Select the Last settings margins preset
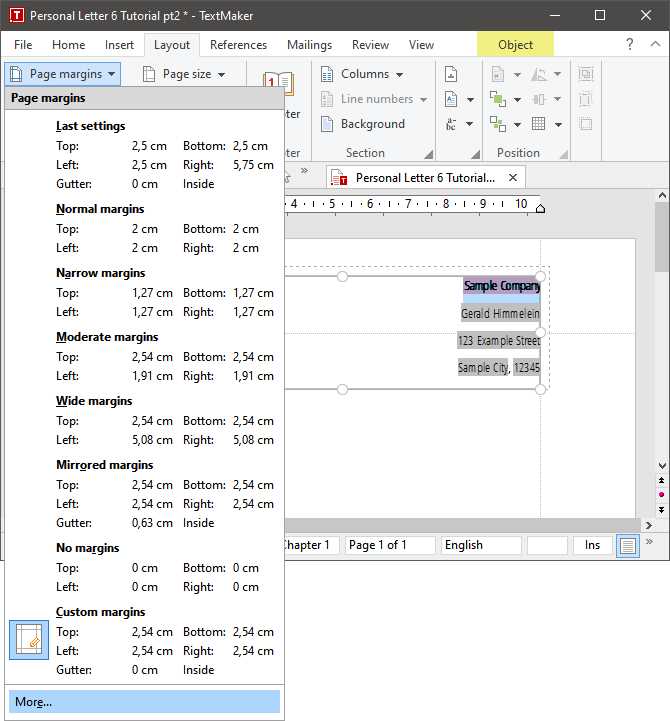The width and height of the screenshot is (670, 721). (x=144, y=155)
